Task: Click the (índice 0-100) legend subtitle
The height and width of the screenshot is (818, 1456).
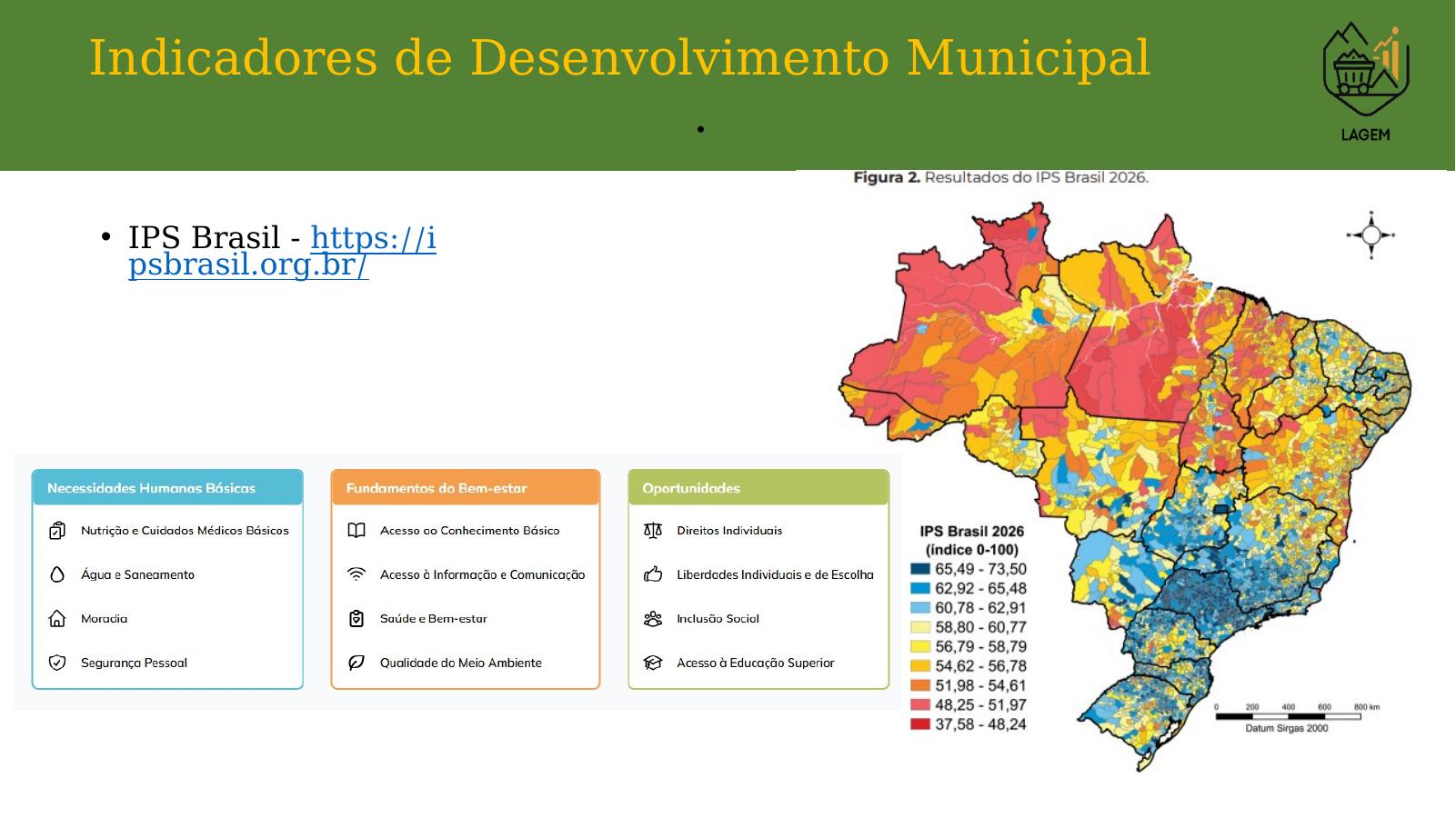Action: tap(971, 550)
